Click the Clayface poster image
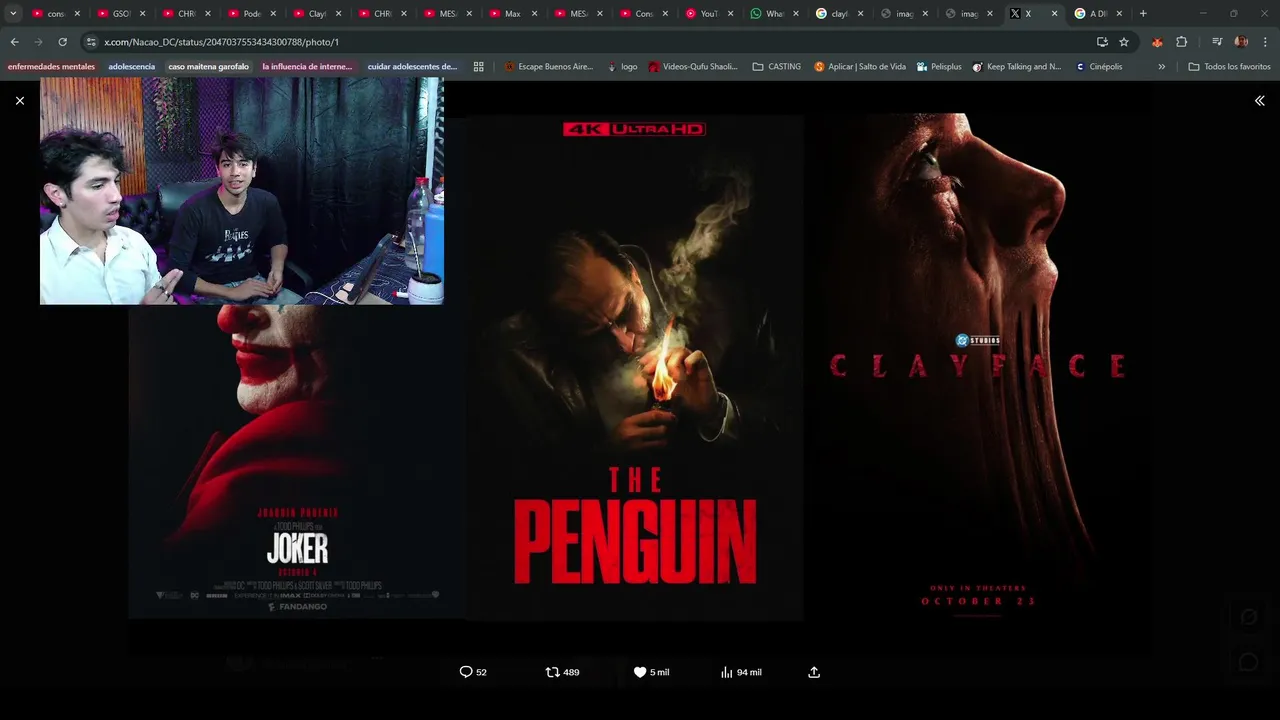This screenshot has width=1280, height=720. click(x=978, y=366)
